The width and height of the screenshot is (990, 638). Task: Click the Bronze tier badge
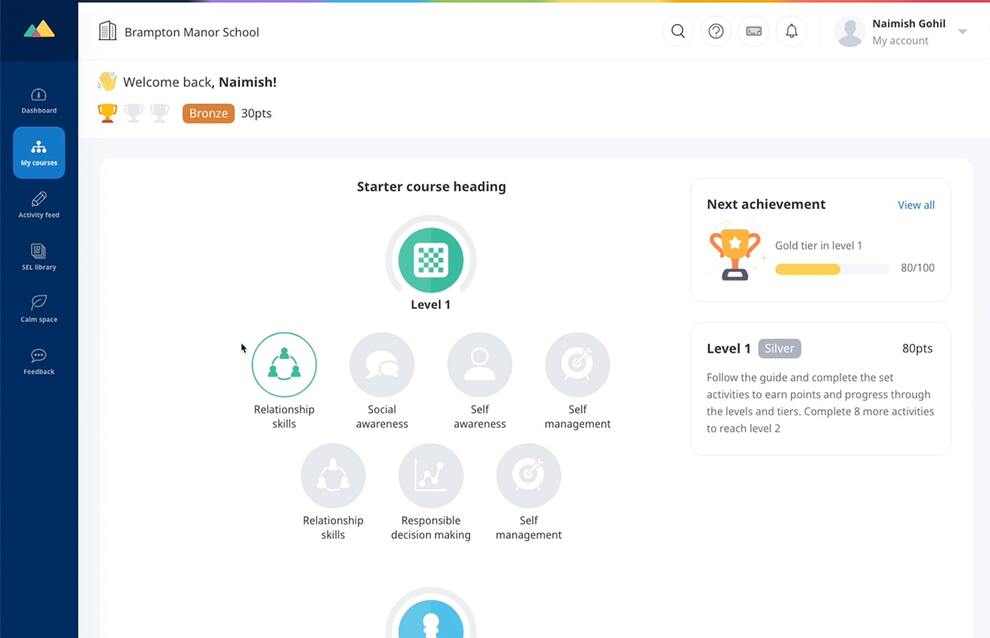coord(208,113)
